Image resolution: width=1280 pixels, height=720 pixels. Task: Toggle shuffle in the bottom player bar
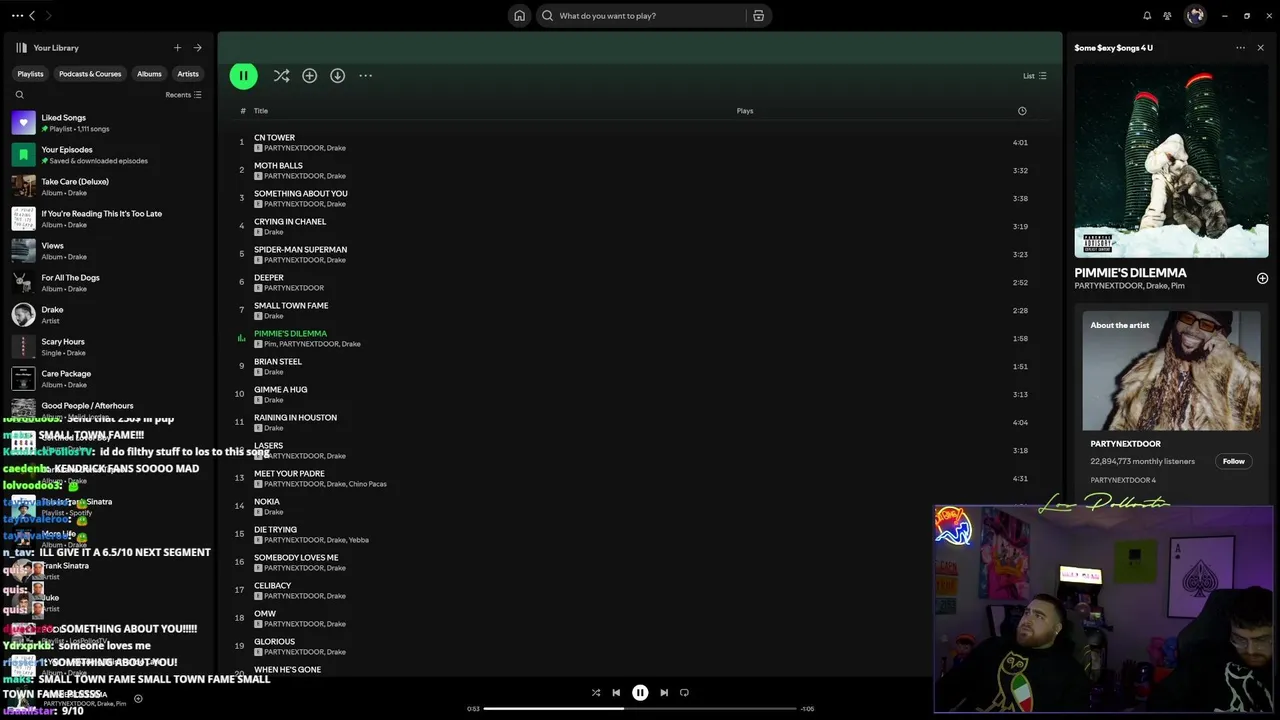596,692
